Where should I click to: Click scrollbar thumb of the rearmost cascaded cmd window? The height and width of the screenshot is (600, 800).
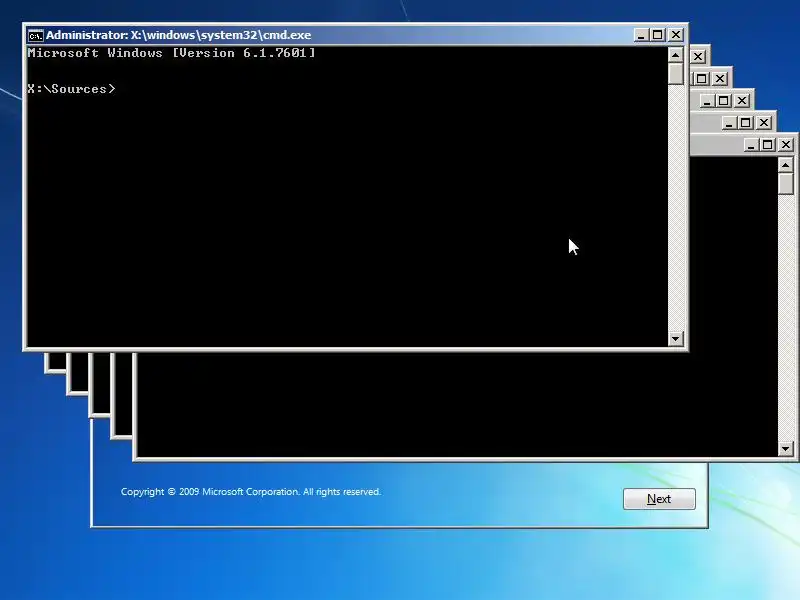786,184
